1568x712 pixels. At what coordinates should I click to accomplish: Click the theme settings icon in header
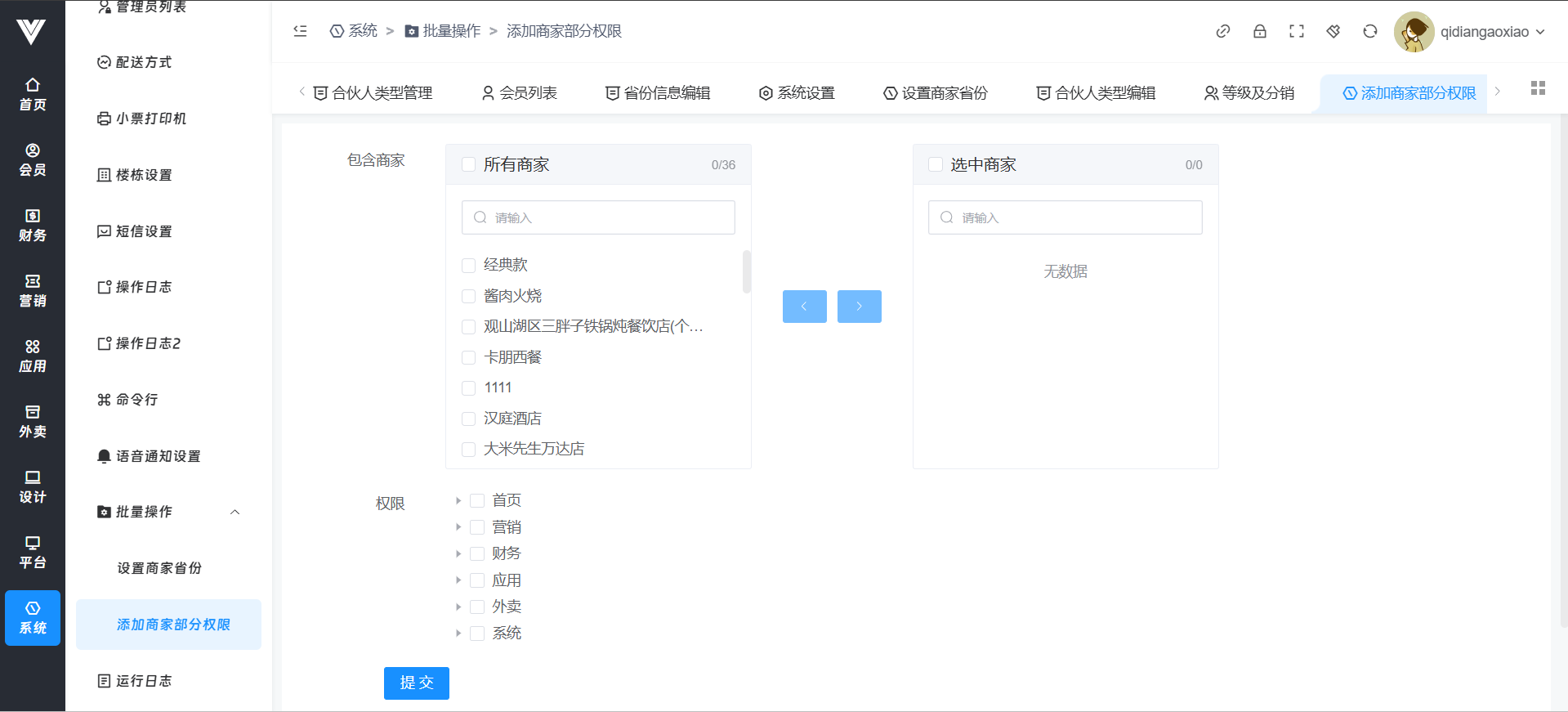point(1333,32)
